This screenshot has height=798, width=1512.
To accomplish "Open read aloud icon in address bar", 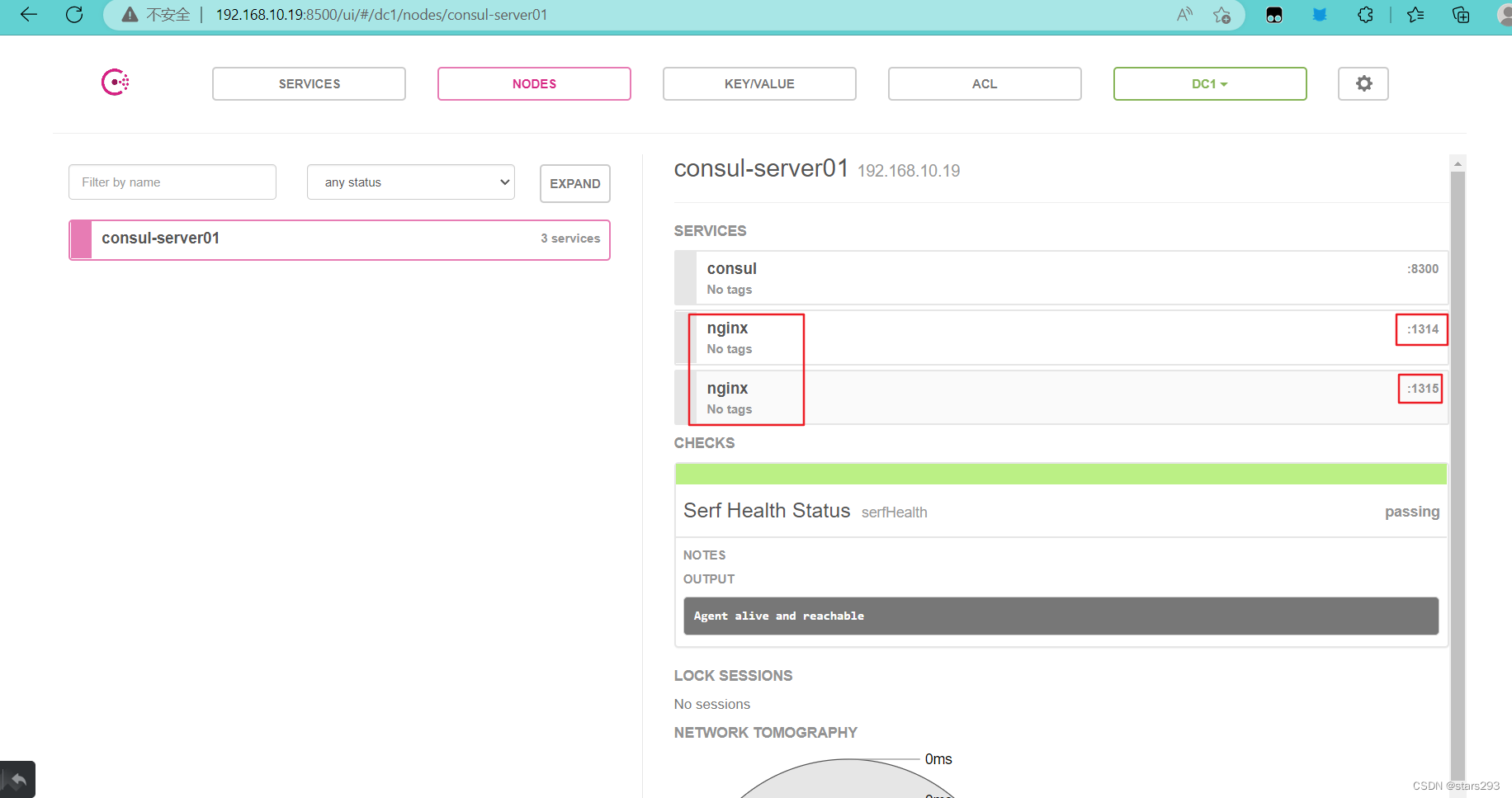I will [1184, 14].
